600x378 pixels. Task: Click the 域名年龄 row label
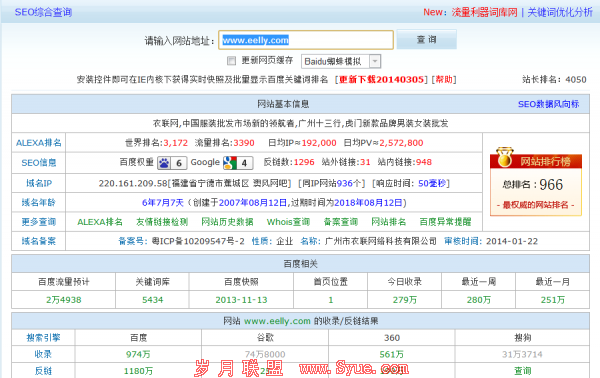[x=39, y=202]
